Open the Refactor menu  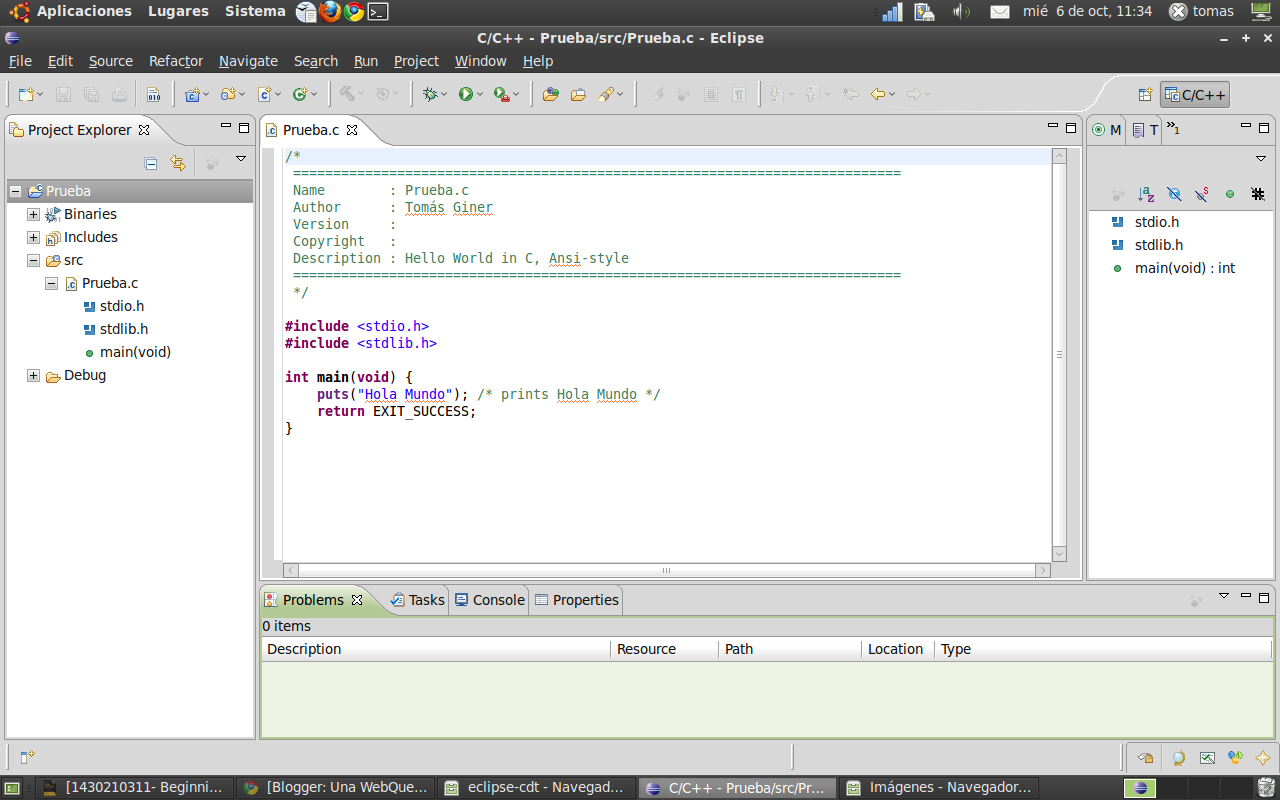tap(176, 61)
